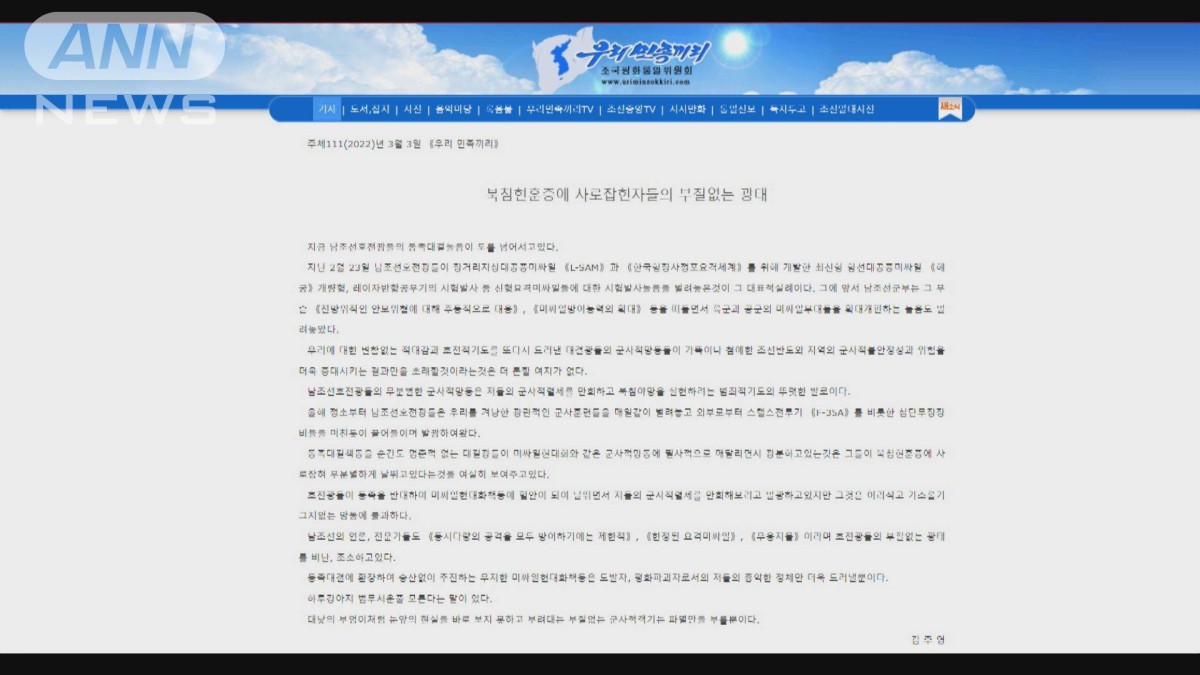Click the orange 새소식 bookmark icon
1200x675 pixels.
[x=949, y=108]
